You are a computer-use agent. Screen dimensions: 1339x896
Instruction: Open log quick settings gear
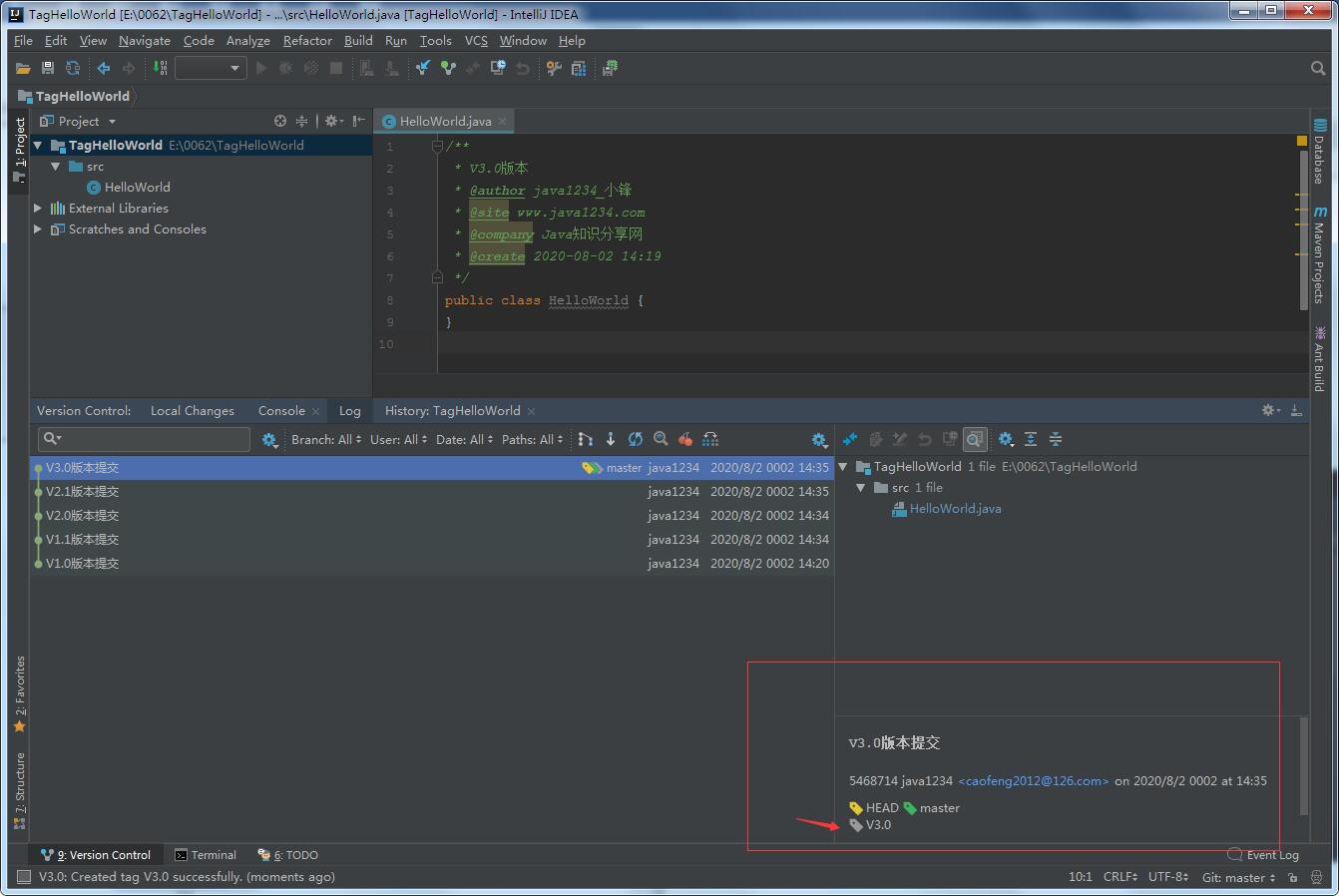point(819,439)
